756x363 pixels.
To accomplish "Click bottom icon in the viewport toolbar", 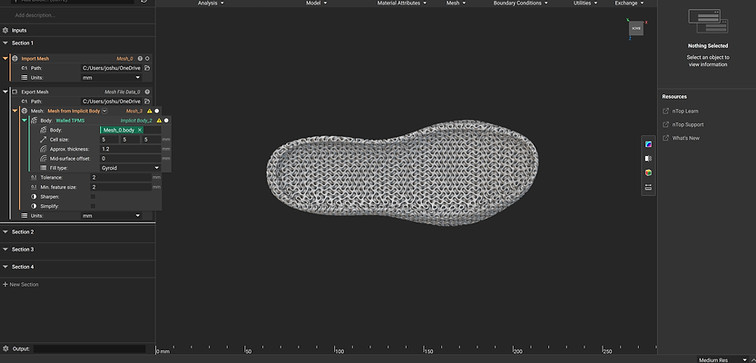I will point(648,188).
